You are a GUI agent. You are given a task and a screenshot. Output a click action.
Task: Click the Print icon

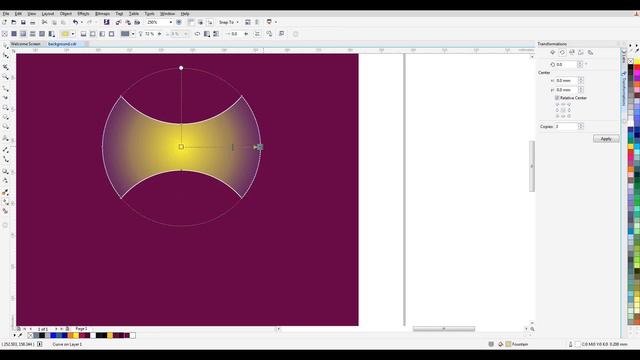pos(33,22)
